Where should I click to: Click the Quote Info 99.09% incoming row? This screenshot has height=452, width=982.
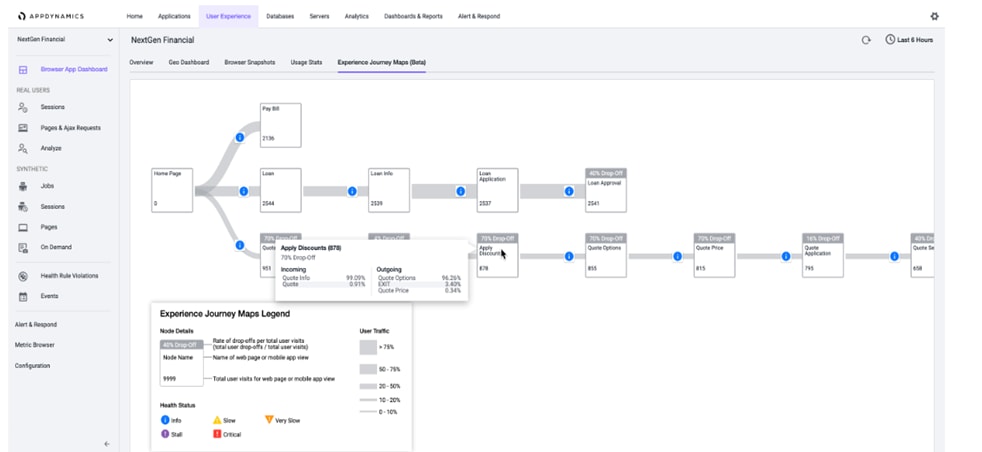tap(323, 278)
